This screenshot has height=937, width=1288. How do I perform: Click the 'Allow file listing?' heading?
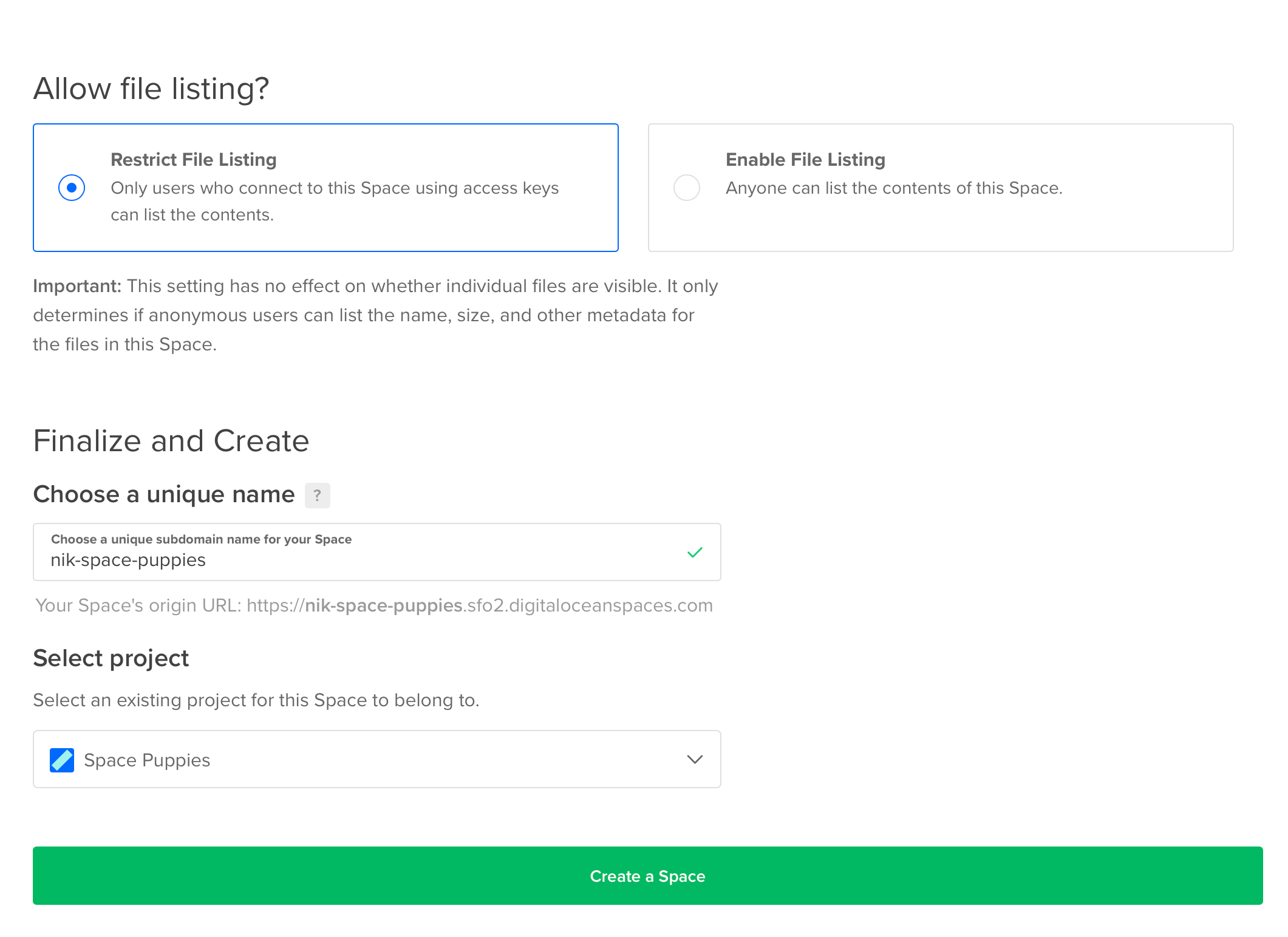(x=151, y=89)
